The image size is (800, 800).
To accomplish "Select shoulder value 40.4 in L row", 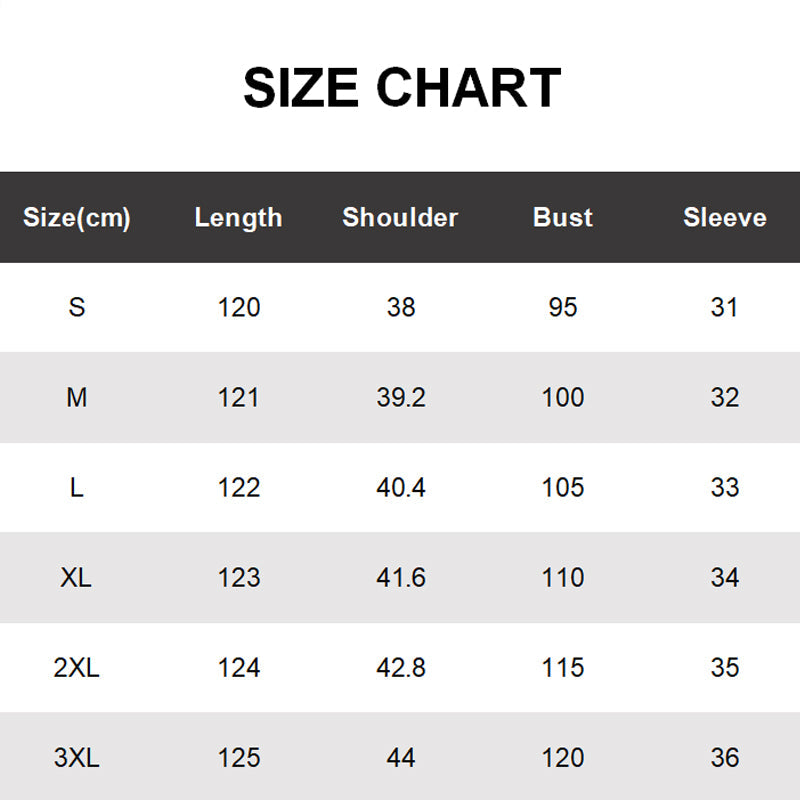I will click(x=401, y=487).
